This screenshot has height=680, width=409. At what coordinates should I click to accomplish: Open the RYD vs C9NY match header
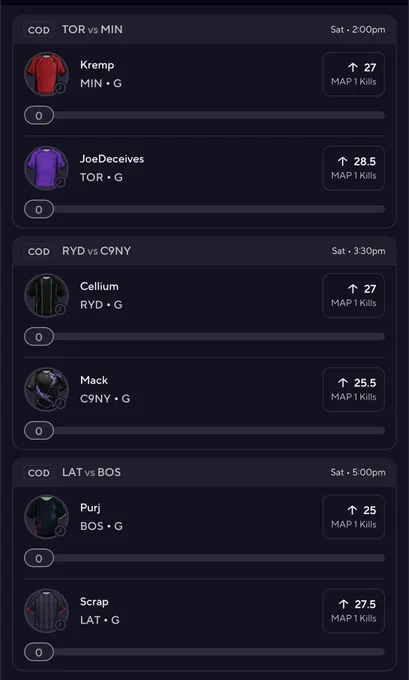point(204,251)
